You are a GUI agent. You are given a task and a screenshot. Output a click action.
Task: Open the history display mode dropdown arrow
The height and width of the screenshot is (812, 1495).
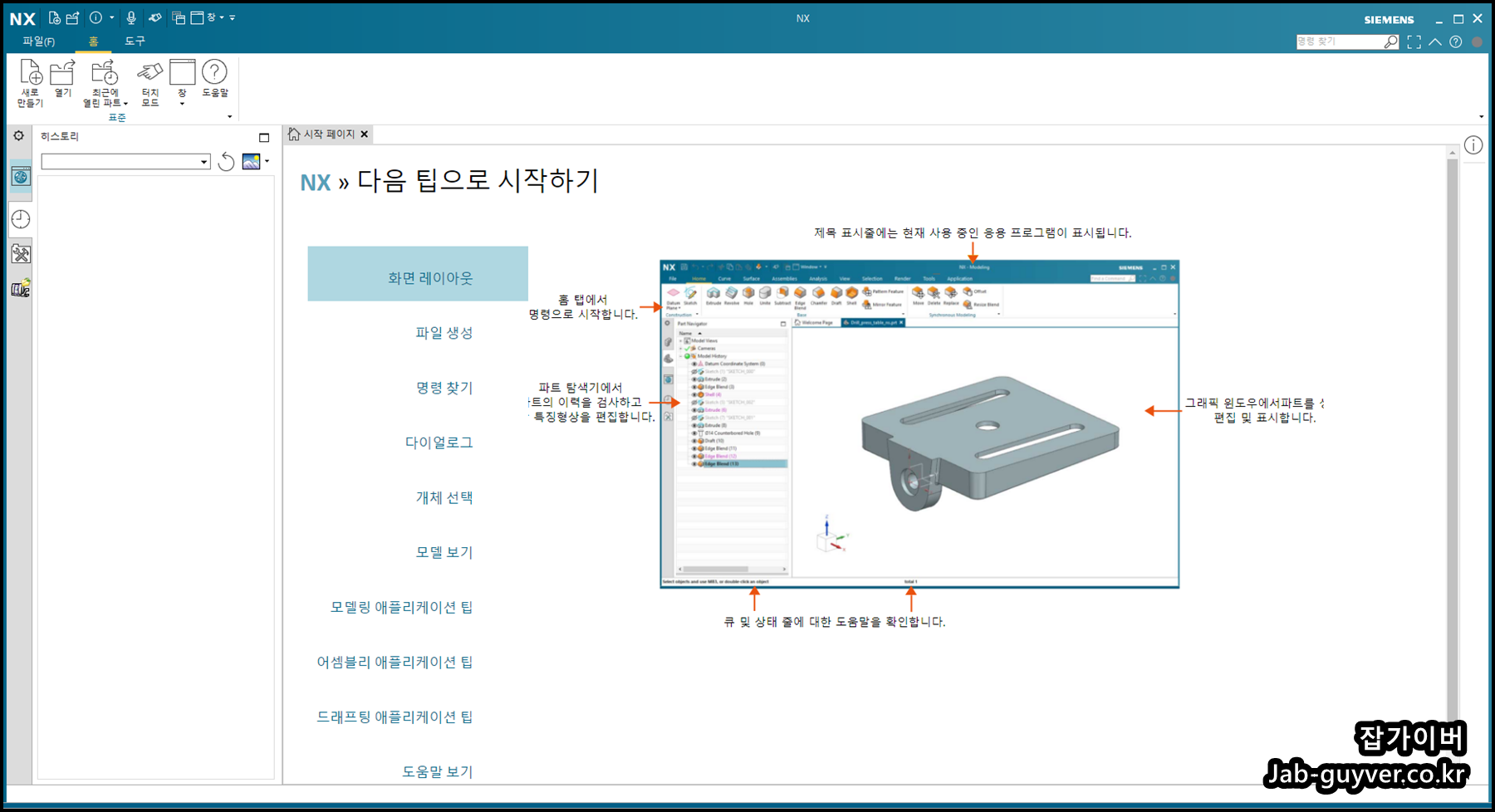tap(267, 161)
